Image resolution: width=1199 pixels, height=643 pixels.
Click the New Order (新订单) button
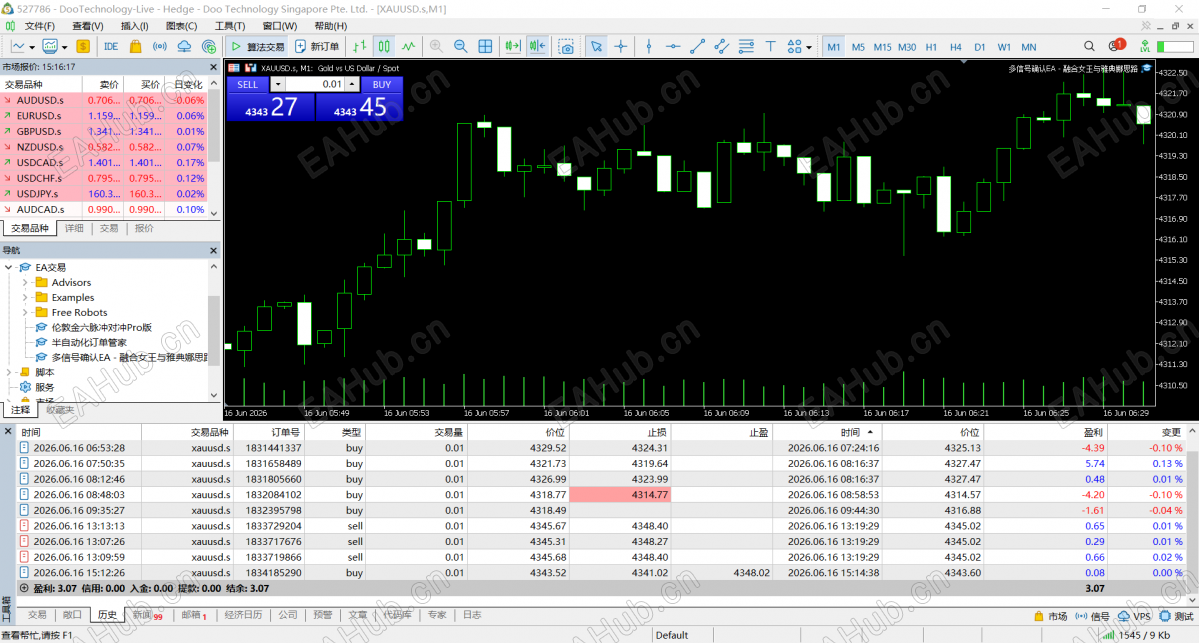pyautogui.click(x=317, y=47)
